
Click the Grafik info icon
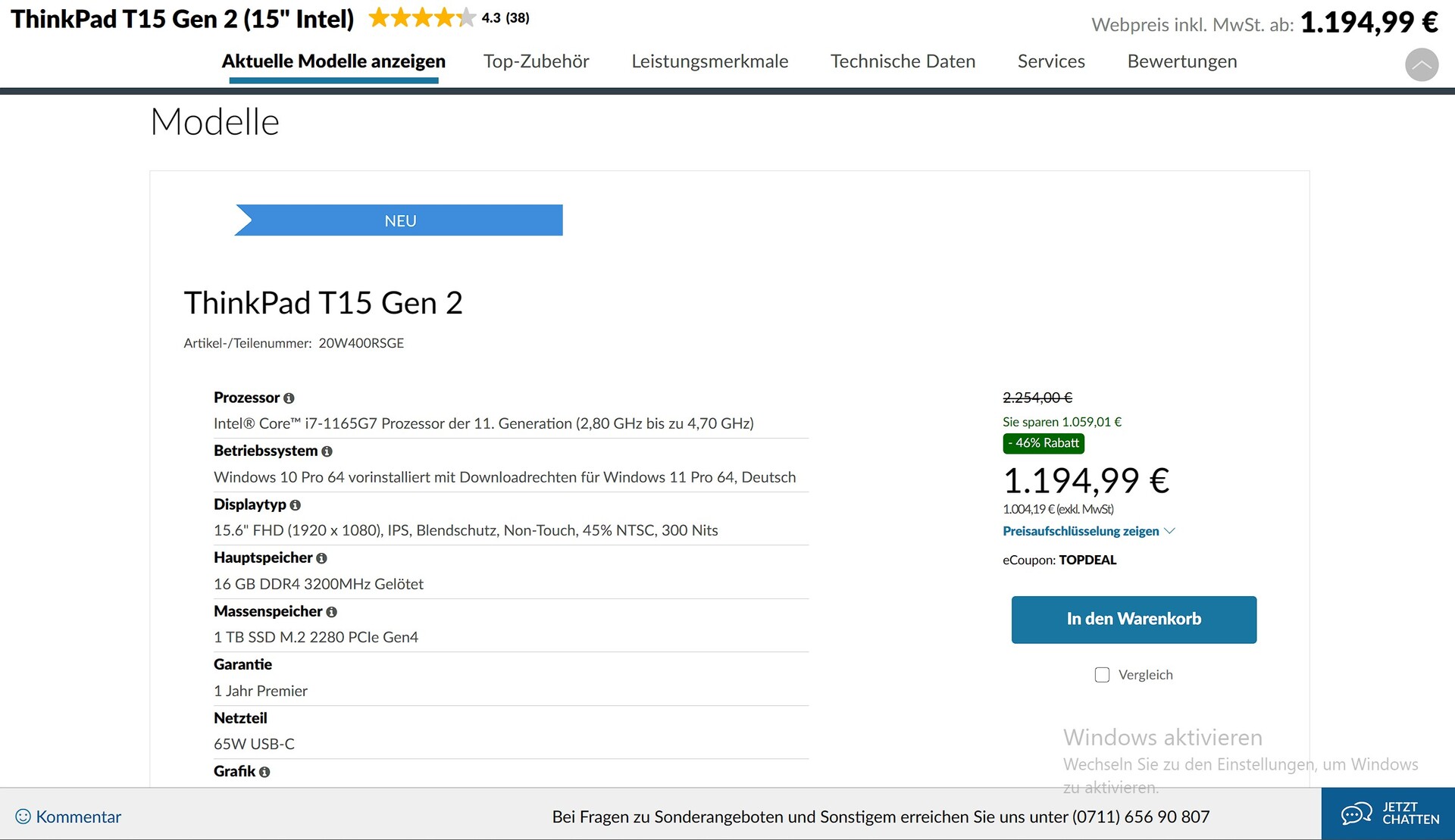tap(264, 772)
